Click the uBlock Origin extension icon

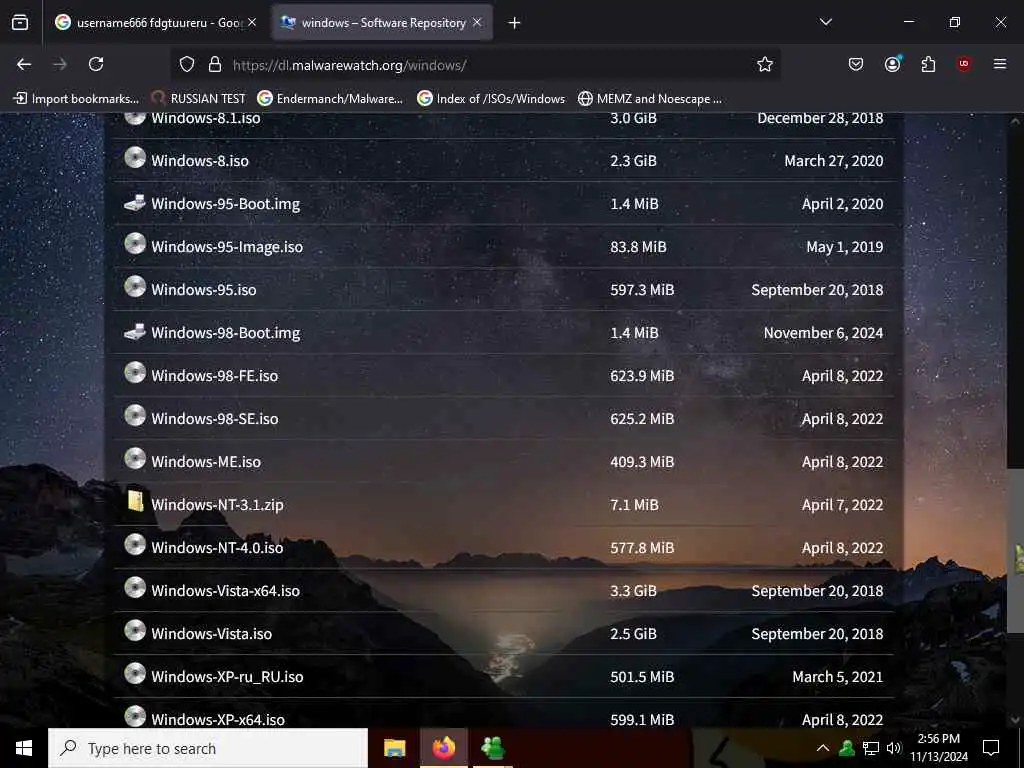pos(964,64)
